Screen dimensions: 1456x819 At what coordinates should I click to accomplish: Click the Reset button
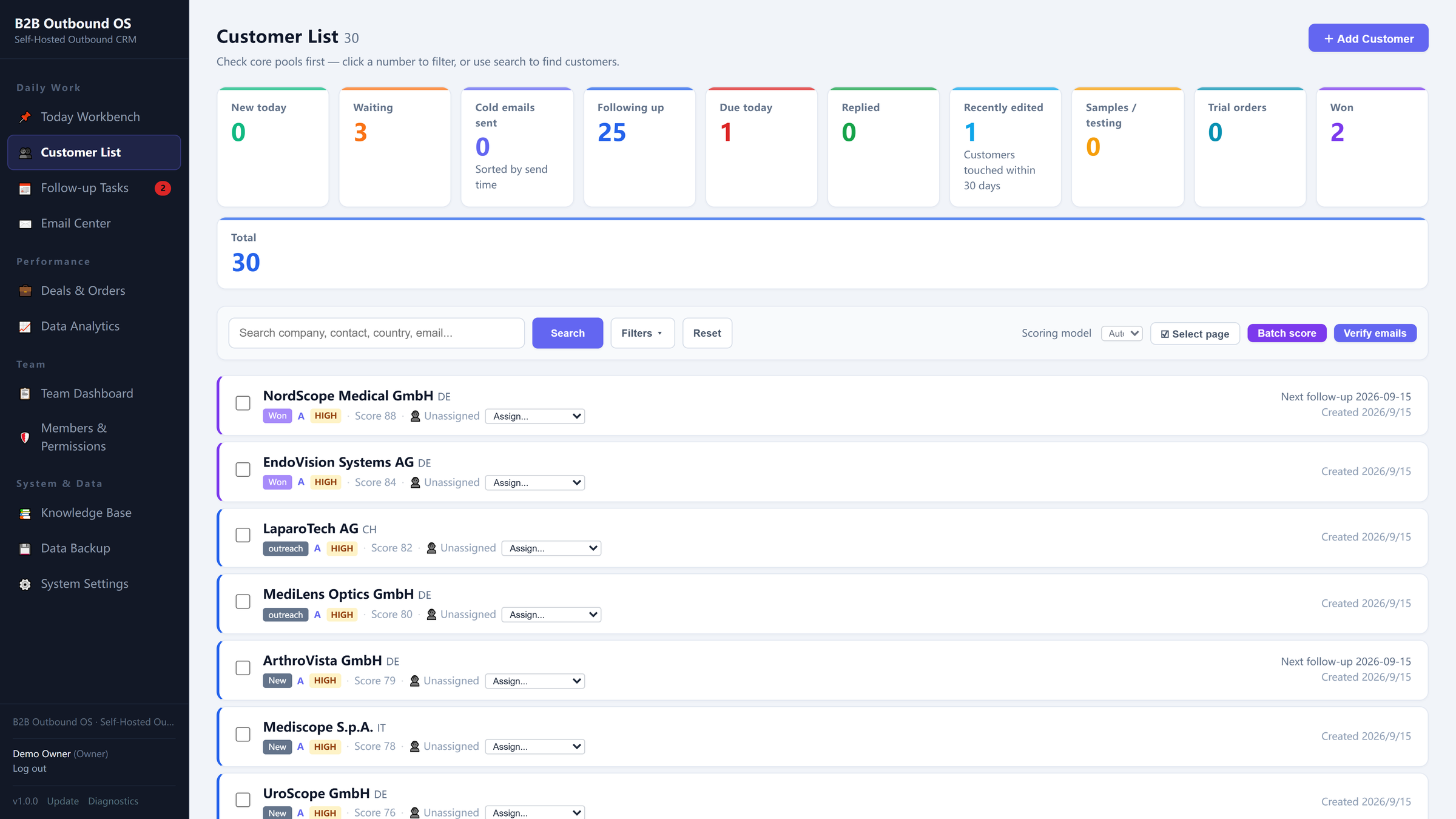point(707,333)
